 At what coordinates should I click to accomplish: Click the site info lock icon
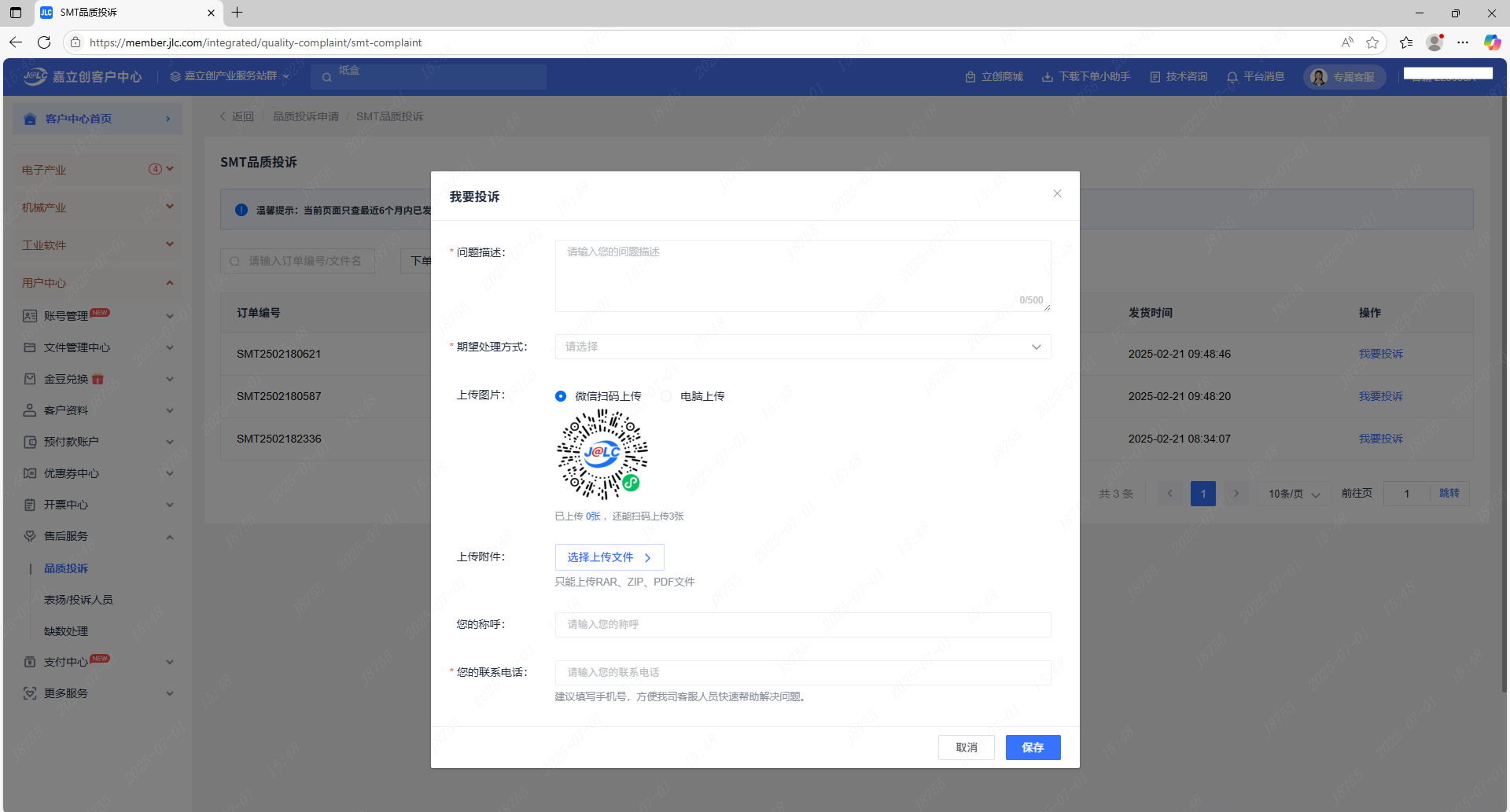[75, 42]
